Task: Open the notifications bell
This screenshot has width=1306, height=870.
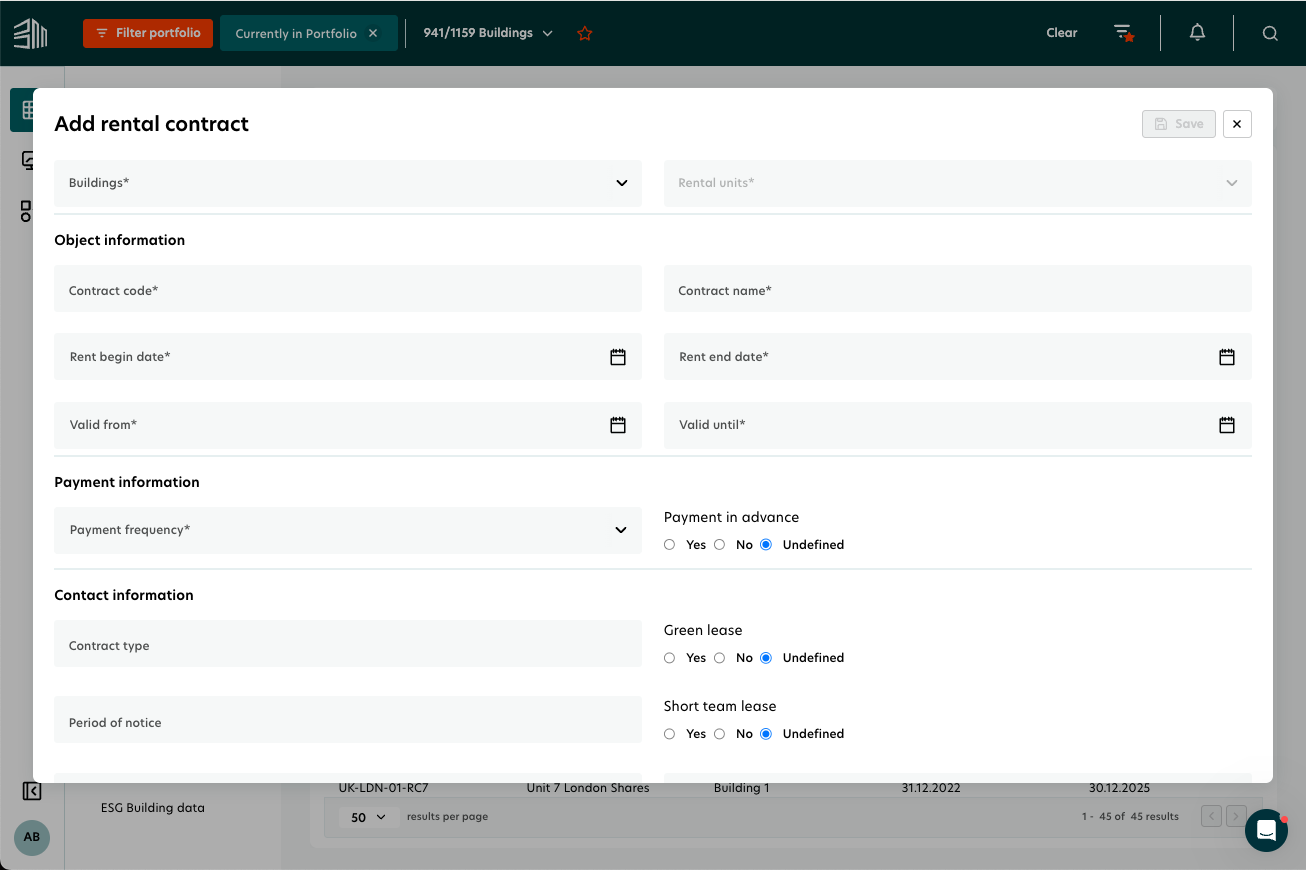Action: (x=1197, y=33)
